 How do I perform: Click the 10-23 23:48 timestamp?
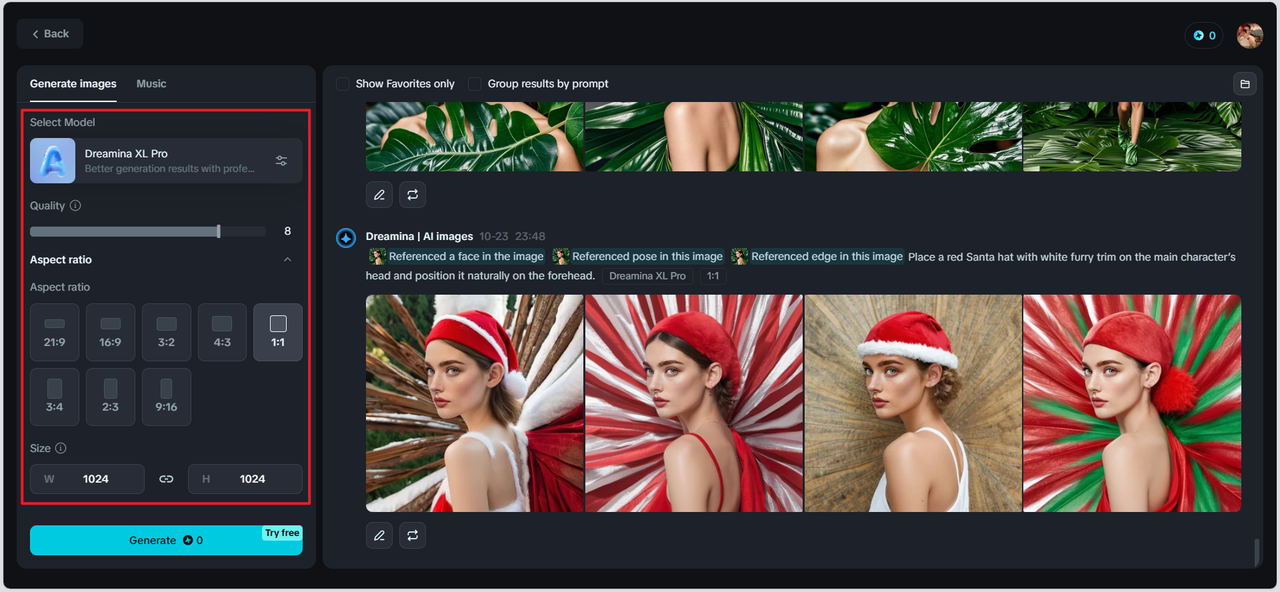pyautogui.click(x=512, y=237)
